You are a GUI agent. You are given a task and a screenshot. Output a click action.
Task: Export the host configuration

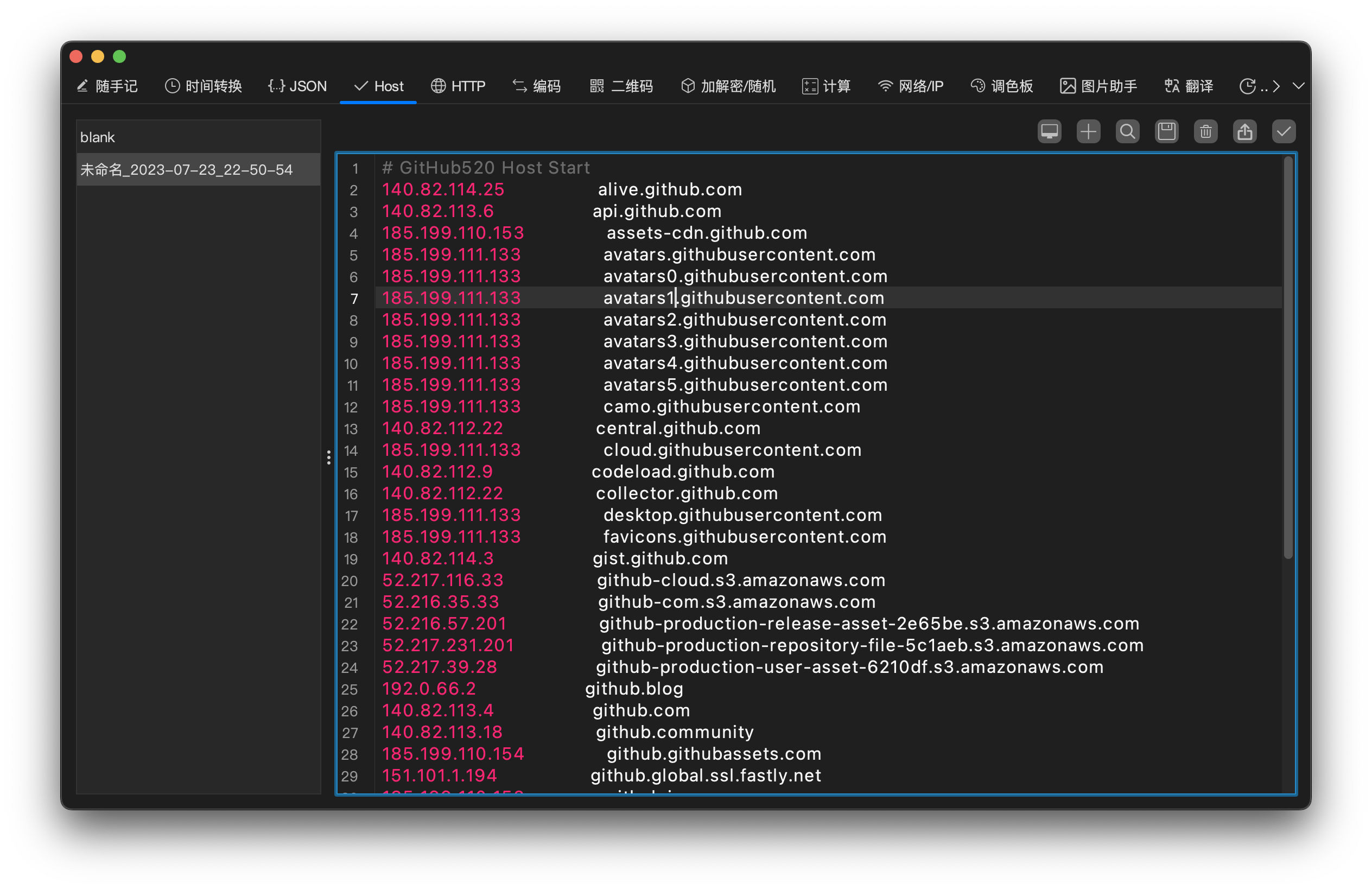pyautogui.click(x=1244, y=131)
